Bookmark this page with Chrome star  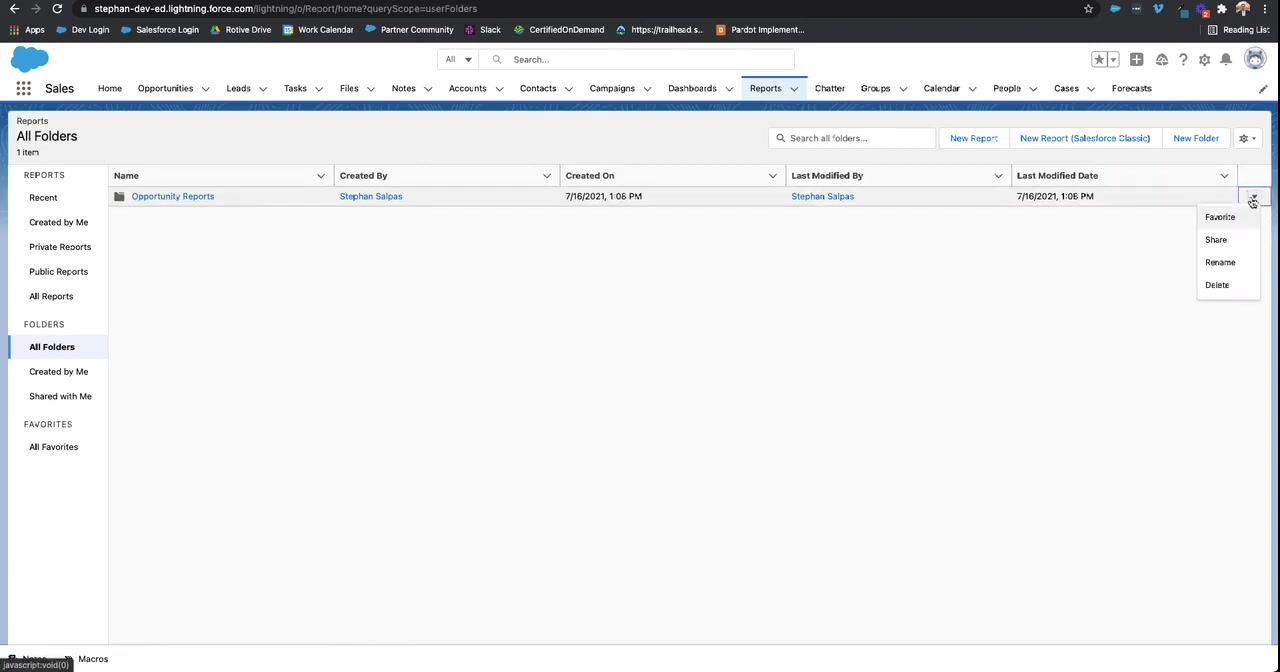[x=1088, y=9]
